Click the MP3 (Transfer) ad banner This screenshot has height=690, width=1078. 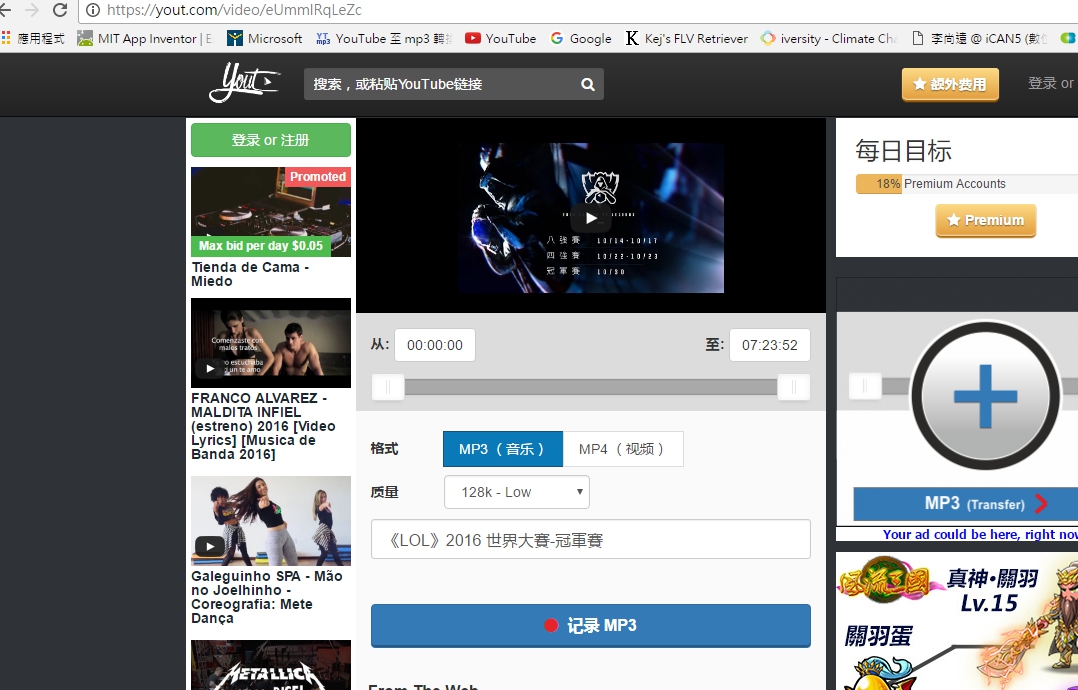click(965, 504)
